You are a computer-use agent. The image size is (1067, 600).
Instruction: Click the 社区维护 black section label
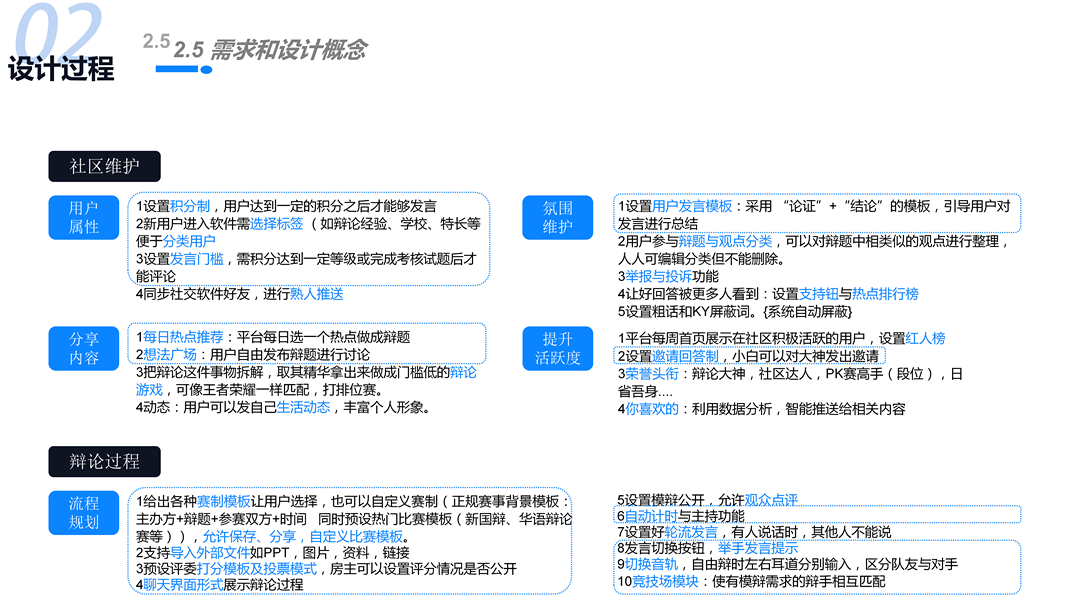[x=104, y=166]
